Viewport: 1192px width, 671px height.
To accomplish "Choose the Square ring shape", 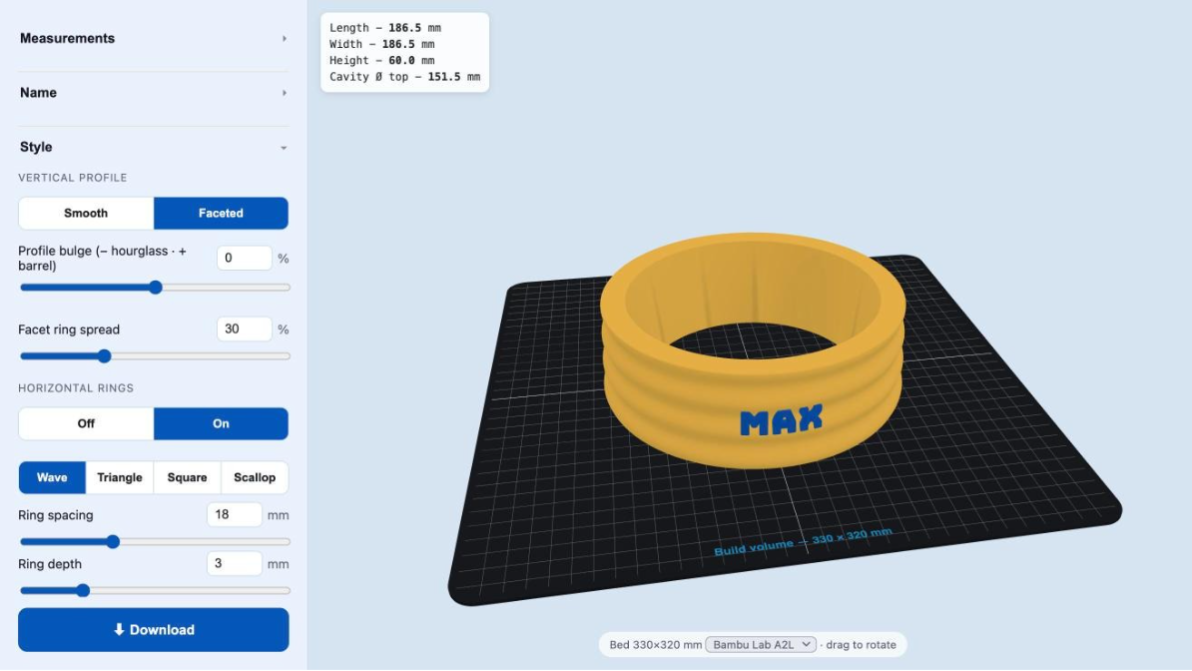I will 187,478.
